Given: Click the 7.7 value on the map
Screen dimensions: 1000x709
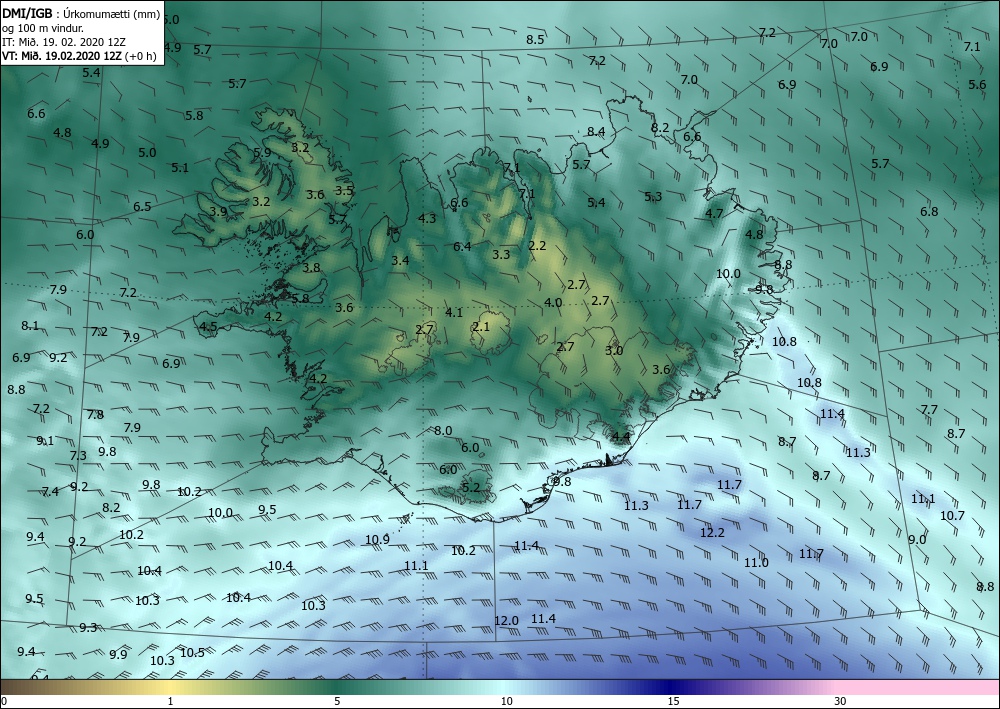Looking at the screenshot, I should coord(929,409).
